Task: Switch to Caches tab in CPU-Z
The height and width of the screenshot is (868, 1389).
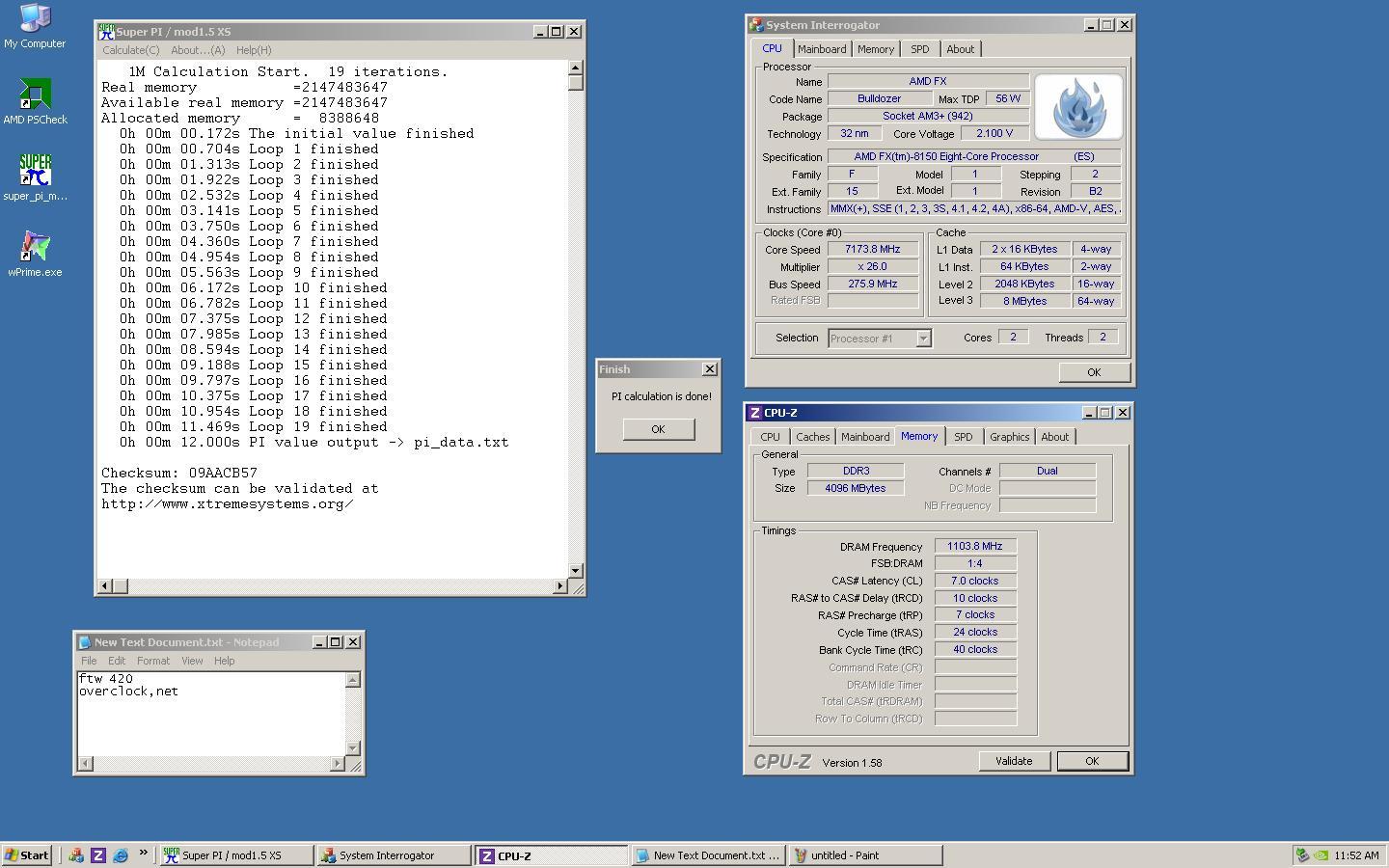Action: [813, 437]
